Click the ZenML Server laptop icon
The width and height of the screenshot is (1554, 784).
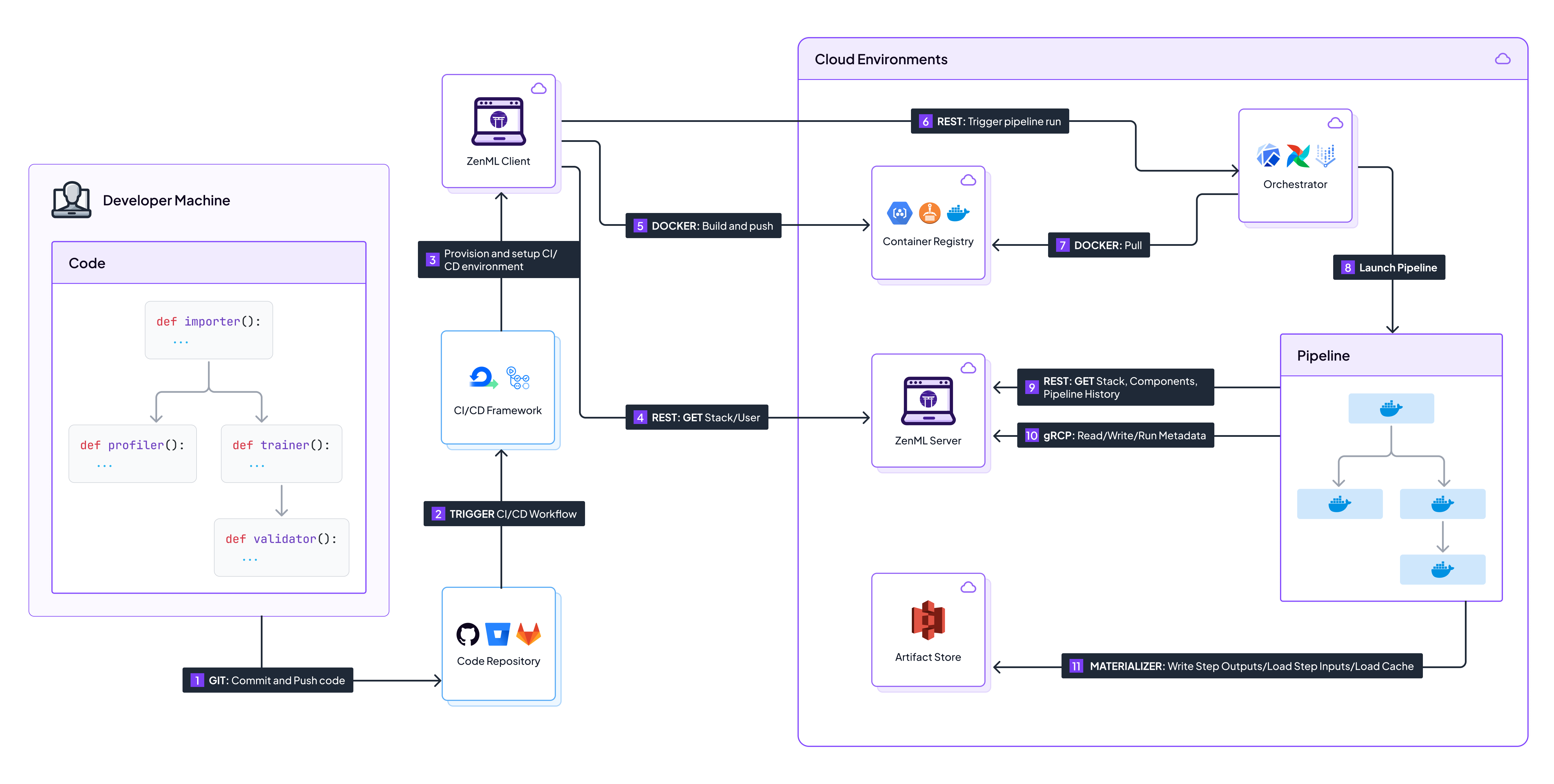coord(928,401)
